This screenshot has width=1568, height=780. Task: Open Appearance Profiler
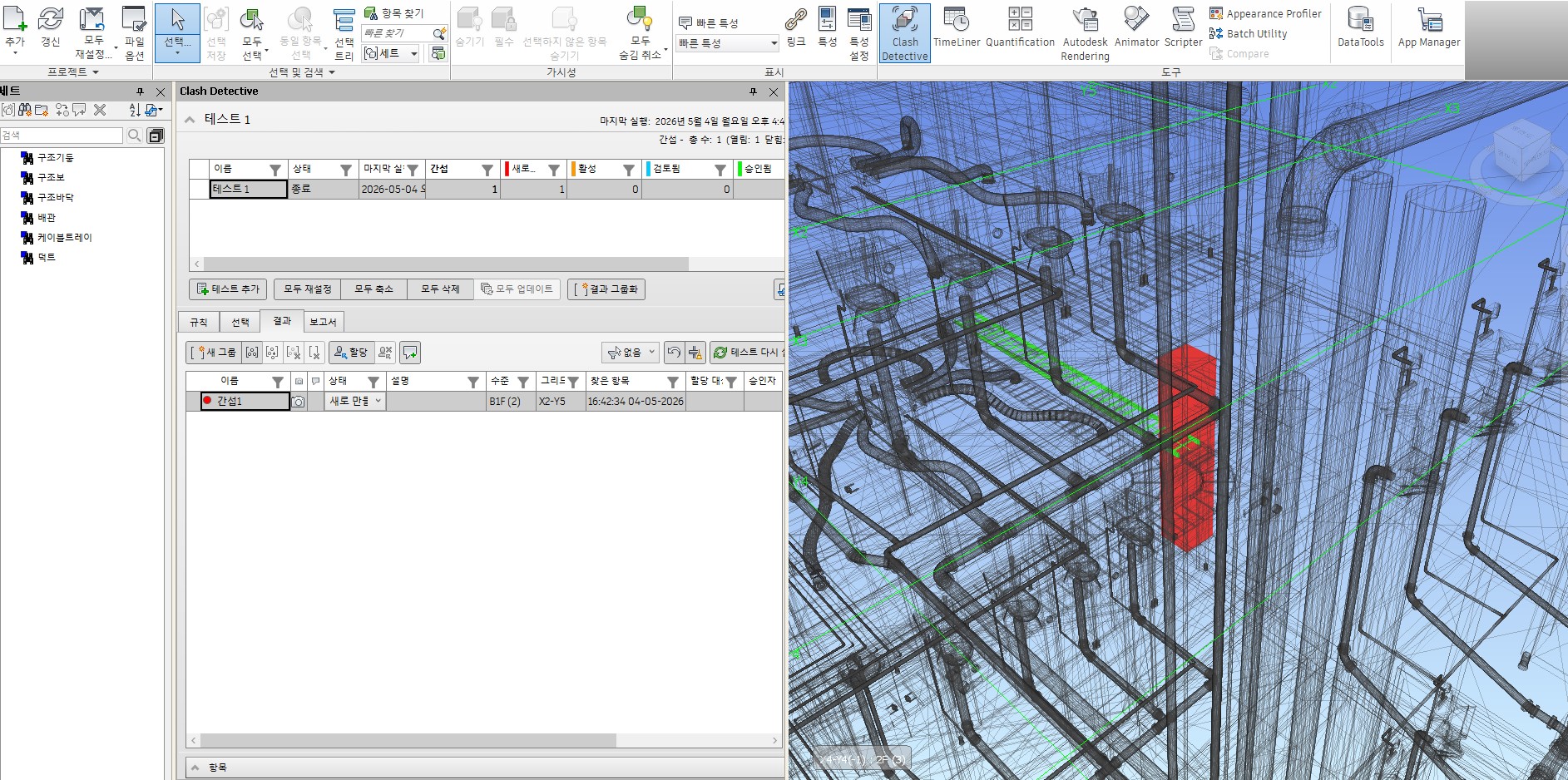(x=1265, y=13)
